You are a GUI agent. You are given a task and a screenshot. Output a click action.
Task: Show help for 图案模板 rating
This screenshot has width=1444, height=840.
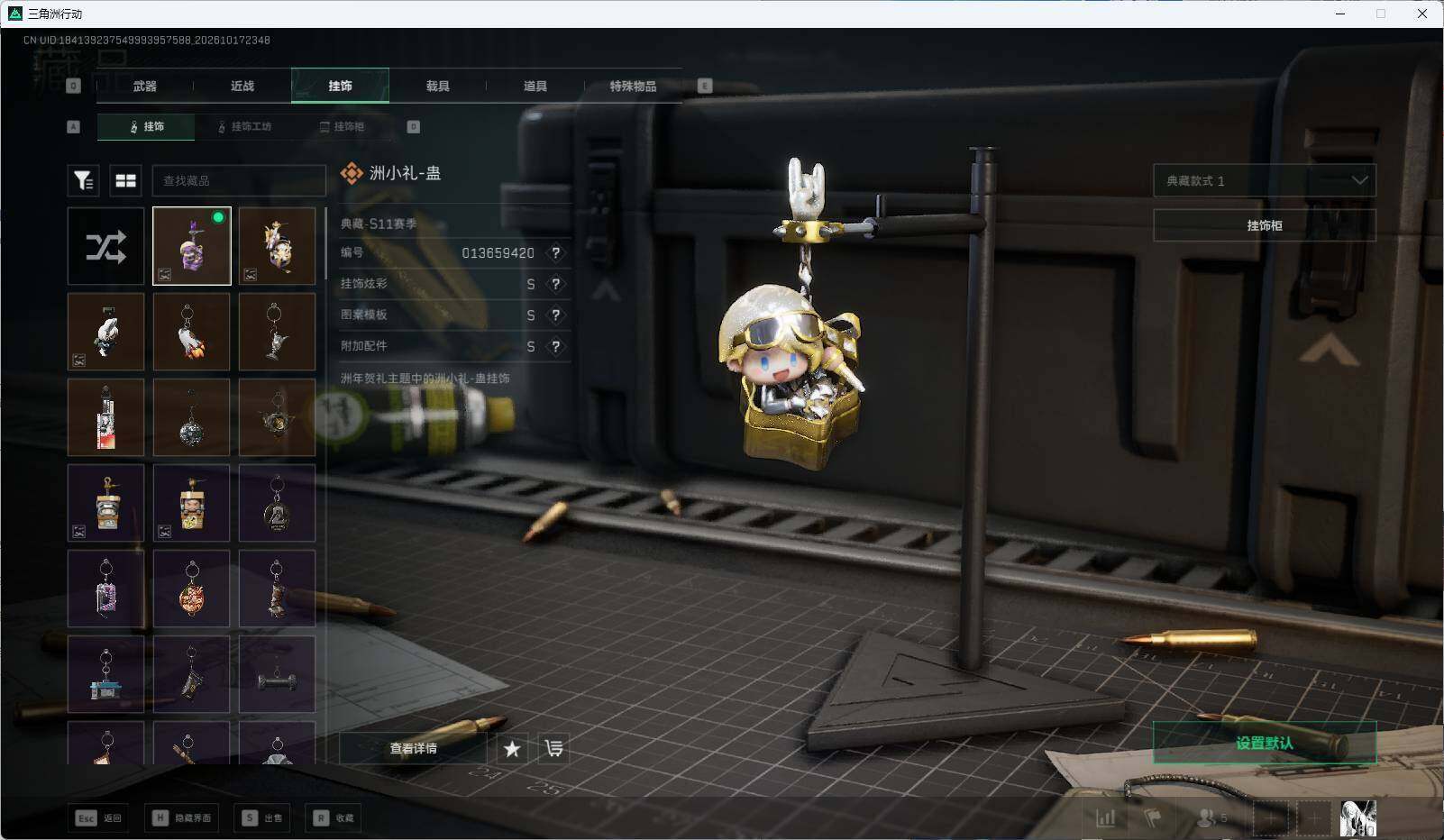[556, 315]
